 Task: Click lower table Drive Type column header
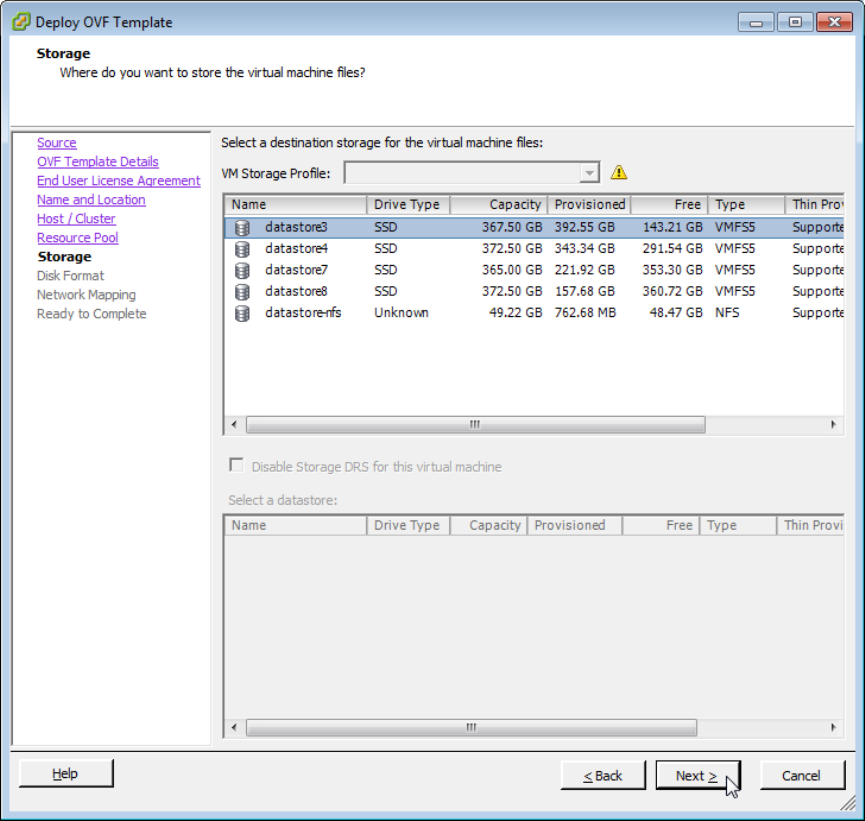click(x=408, y=526)
